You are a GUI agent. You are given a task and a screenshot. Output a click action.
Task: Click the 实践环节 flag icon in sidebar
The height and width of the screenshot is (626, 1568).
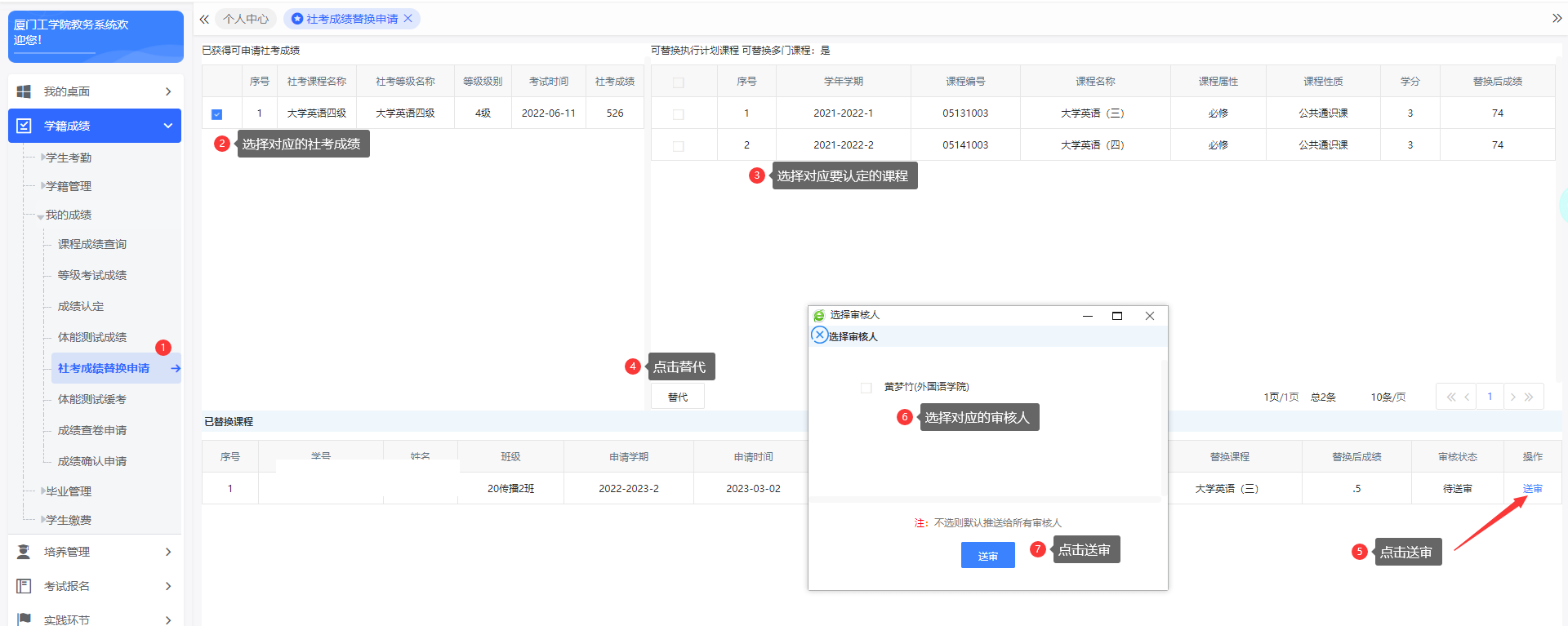tap(24, 619)
